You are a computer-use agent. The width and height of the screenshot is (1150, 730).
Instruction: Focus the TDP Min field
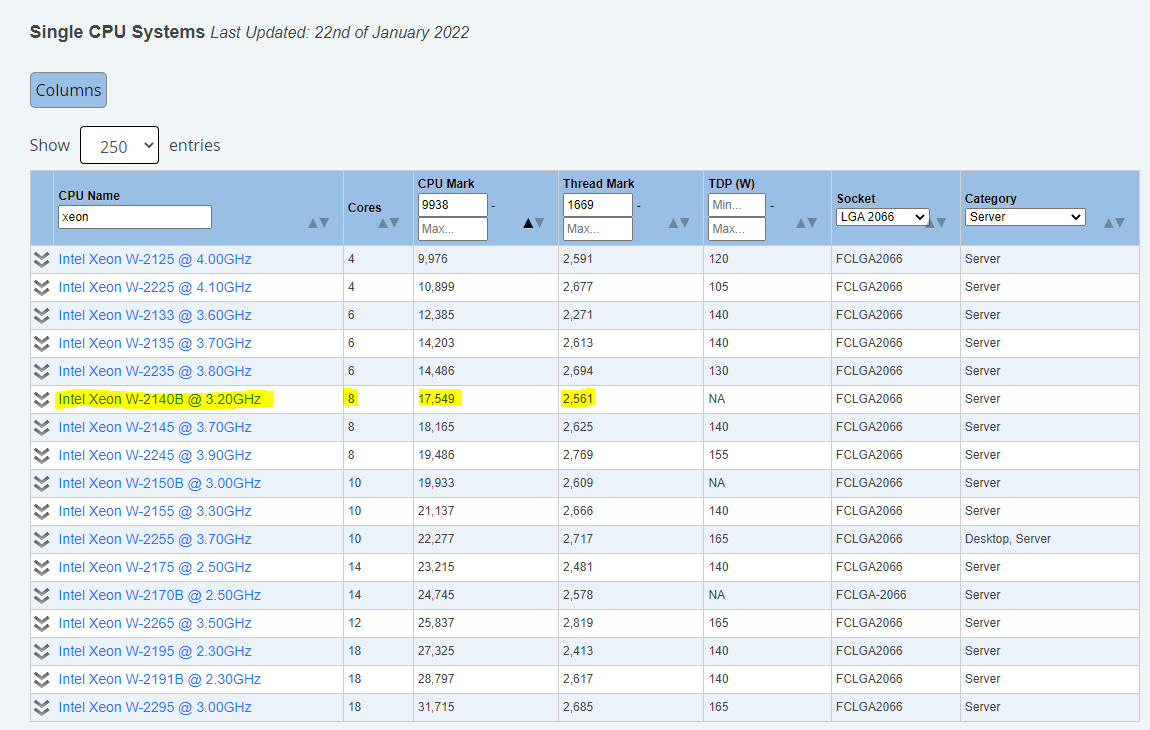coord(737,205)
